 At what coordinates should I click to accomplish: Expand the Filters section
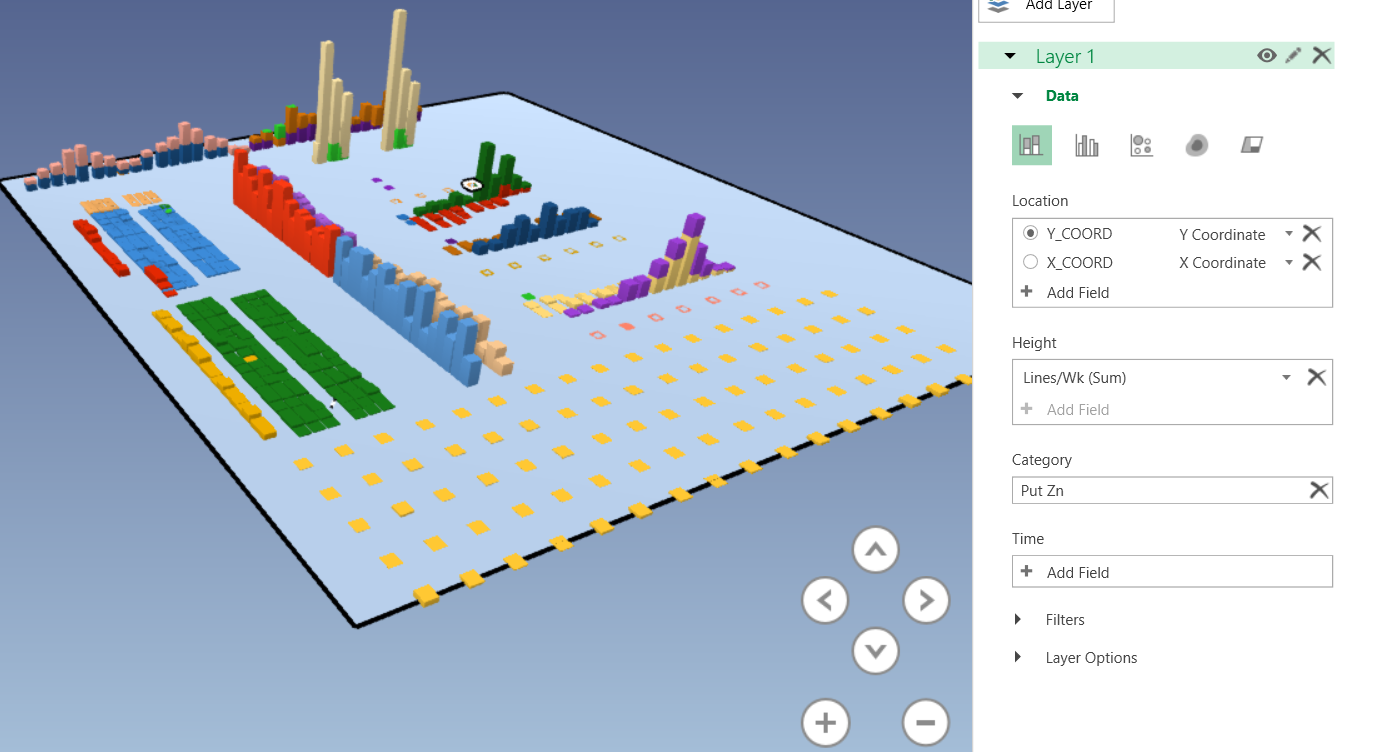(1018, 620)
